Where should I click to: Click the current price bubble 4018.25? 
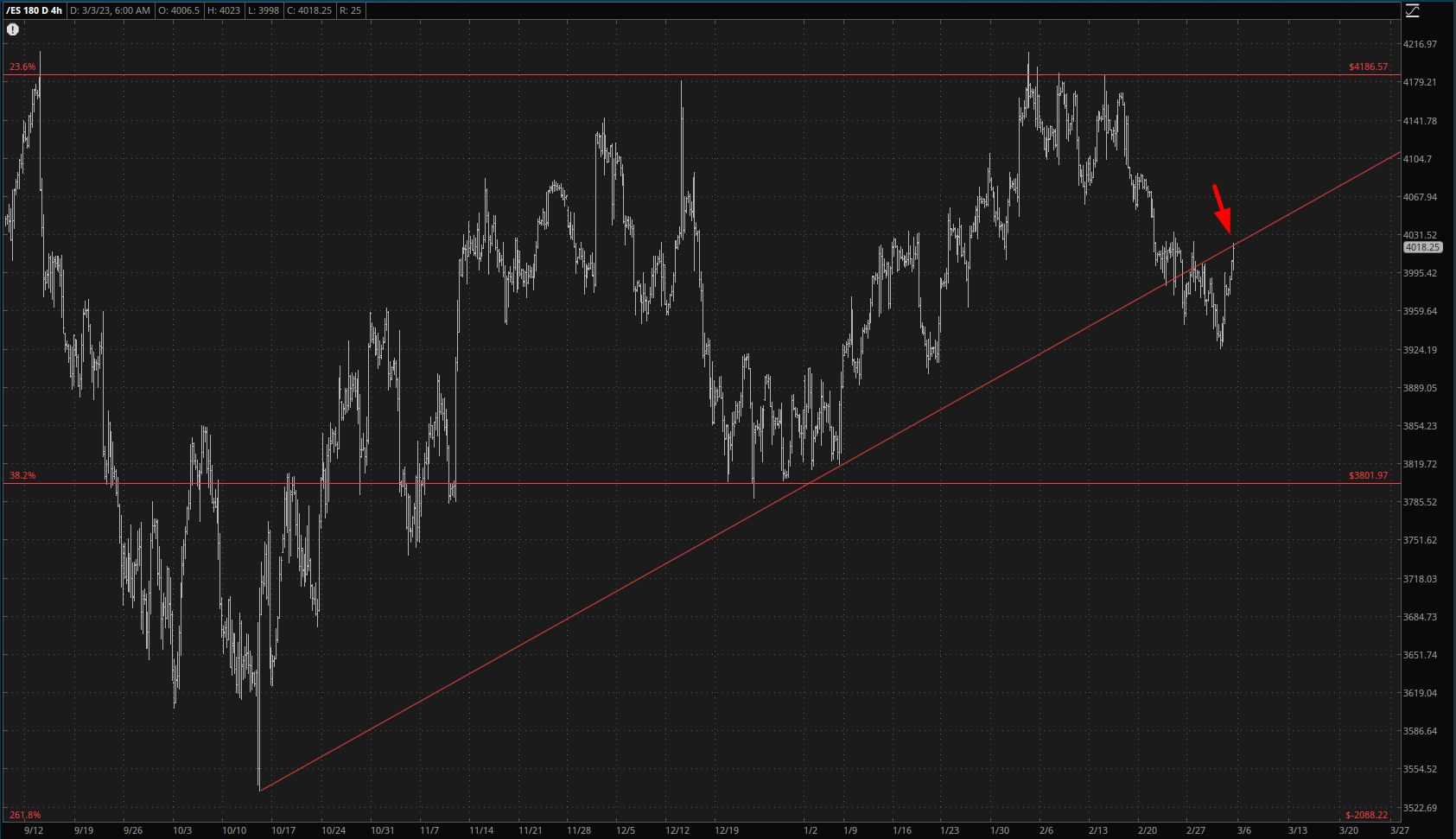[1422, 247]
